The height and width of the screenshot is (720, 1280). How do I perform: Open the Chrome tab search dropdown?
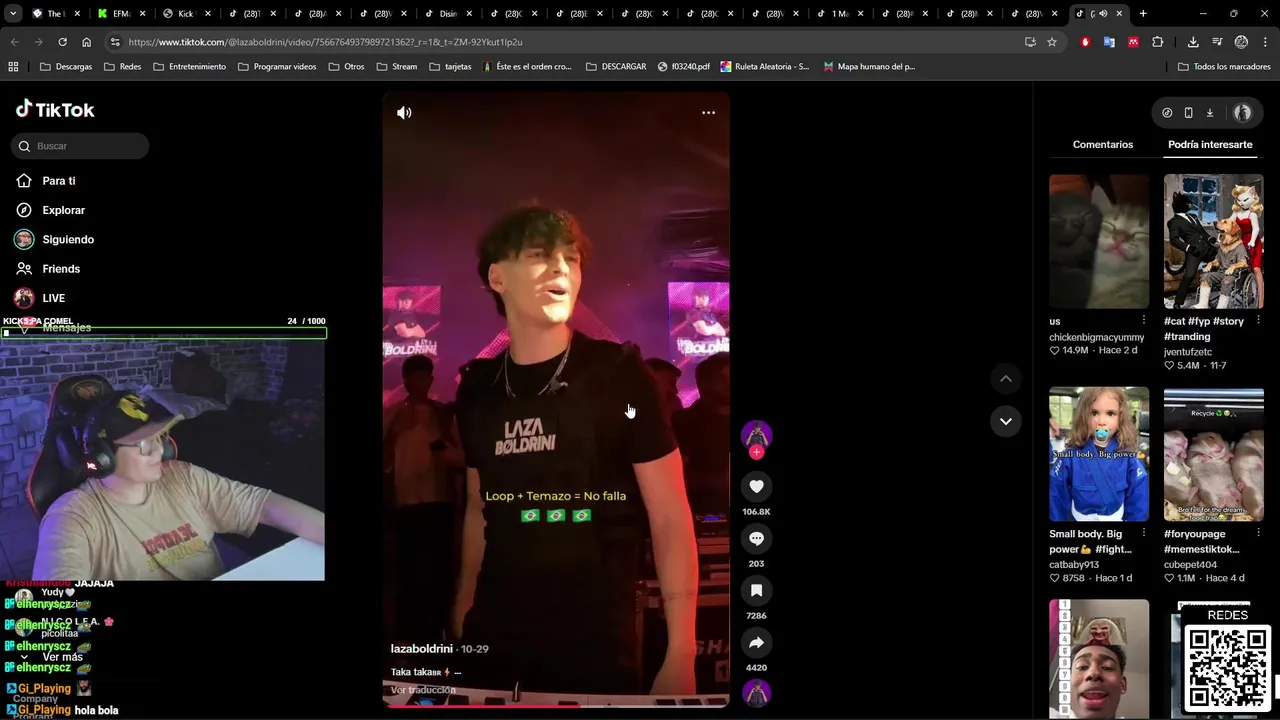tap(13, 14)
